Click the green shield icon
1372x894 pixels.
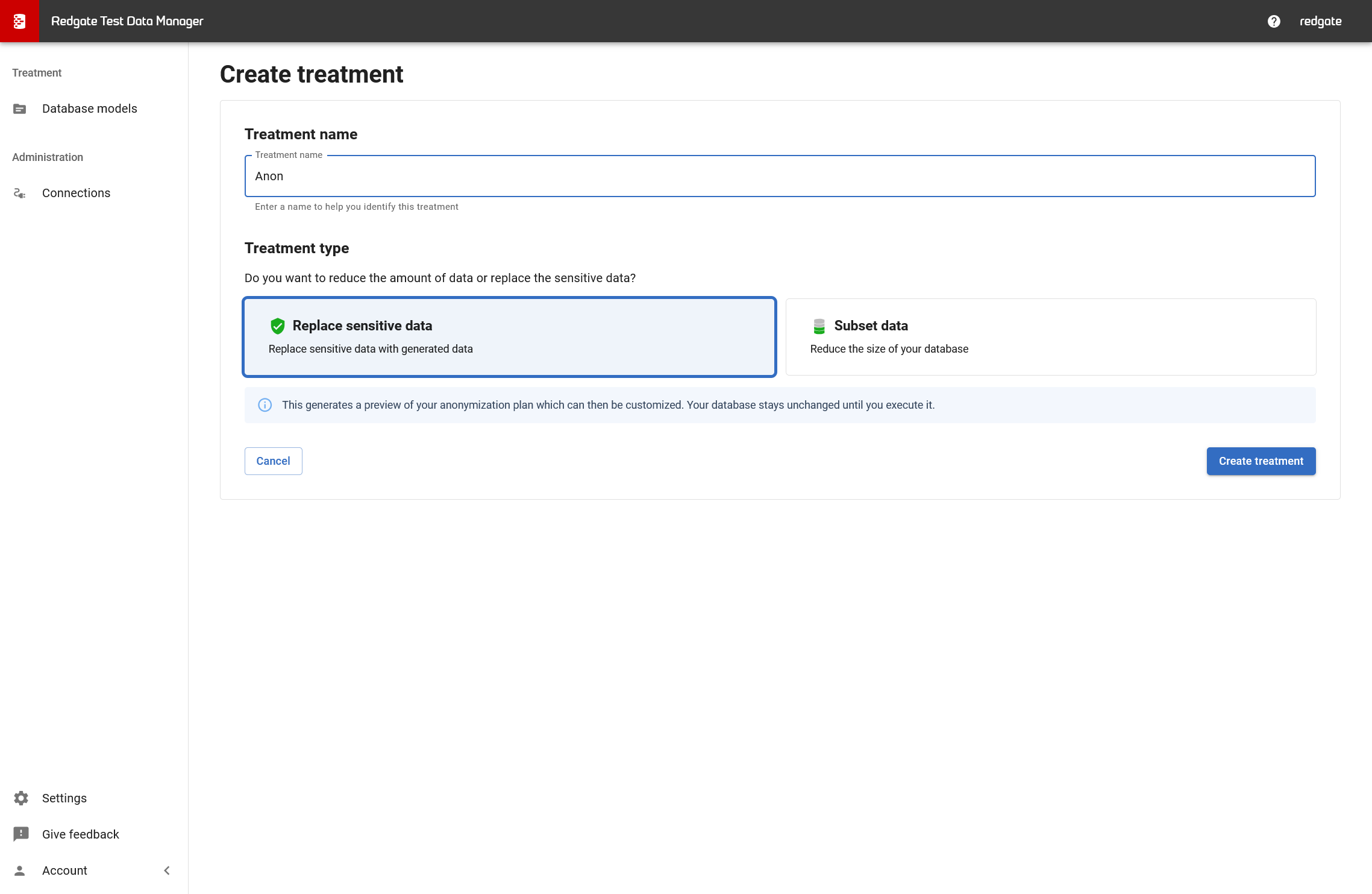(277, 326)
